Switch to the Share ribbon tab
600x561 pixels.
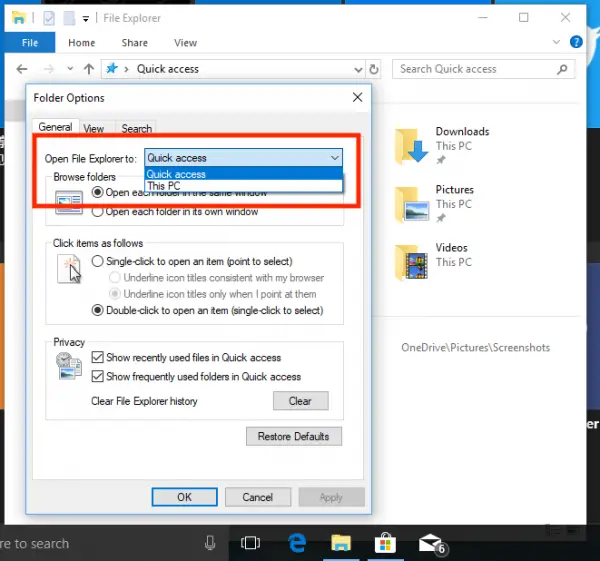[x=135, y=42]
